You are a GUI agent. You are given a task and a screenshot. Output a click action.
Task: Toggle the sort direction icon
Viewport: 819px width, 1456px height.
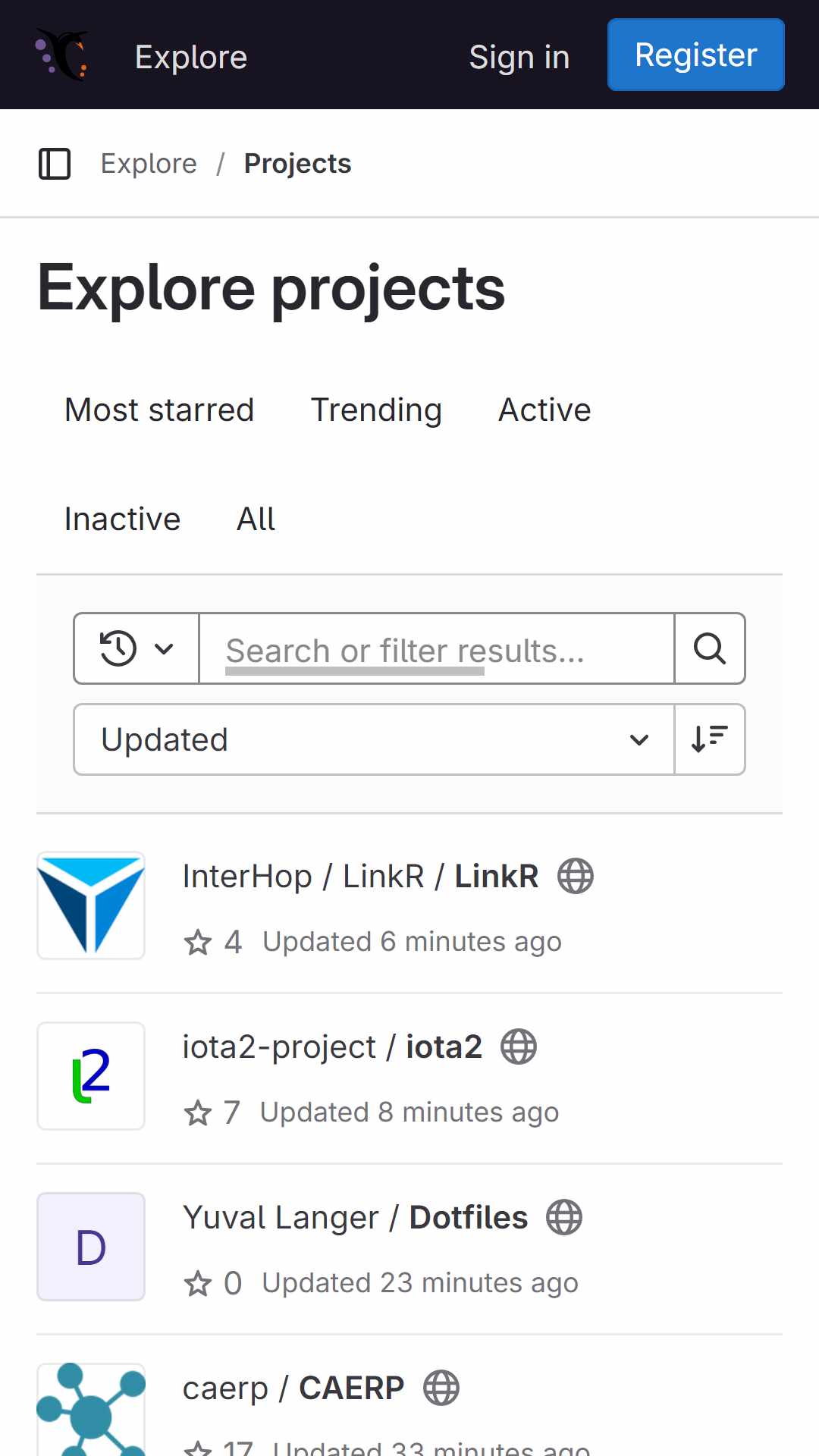(x=710, y=739)
